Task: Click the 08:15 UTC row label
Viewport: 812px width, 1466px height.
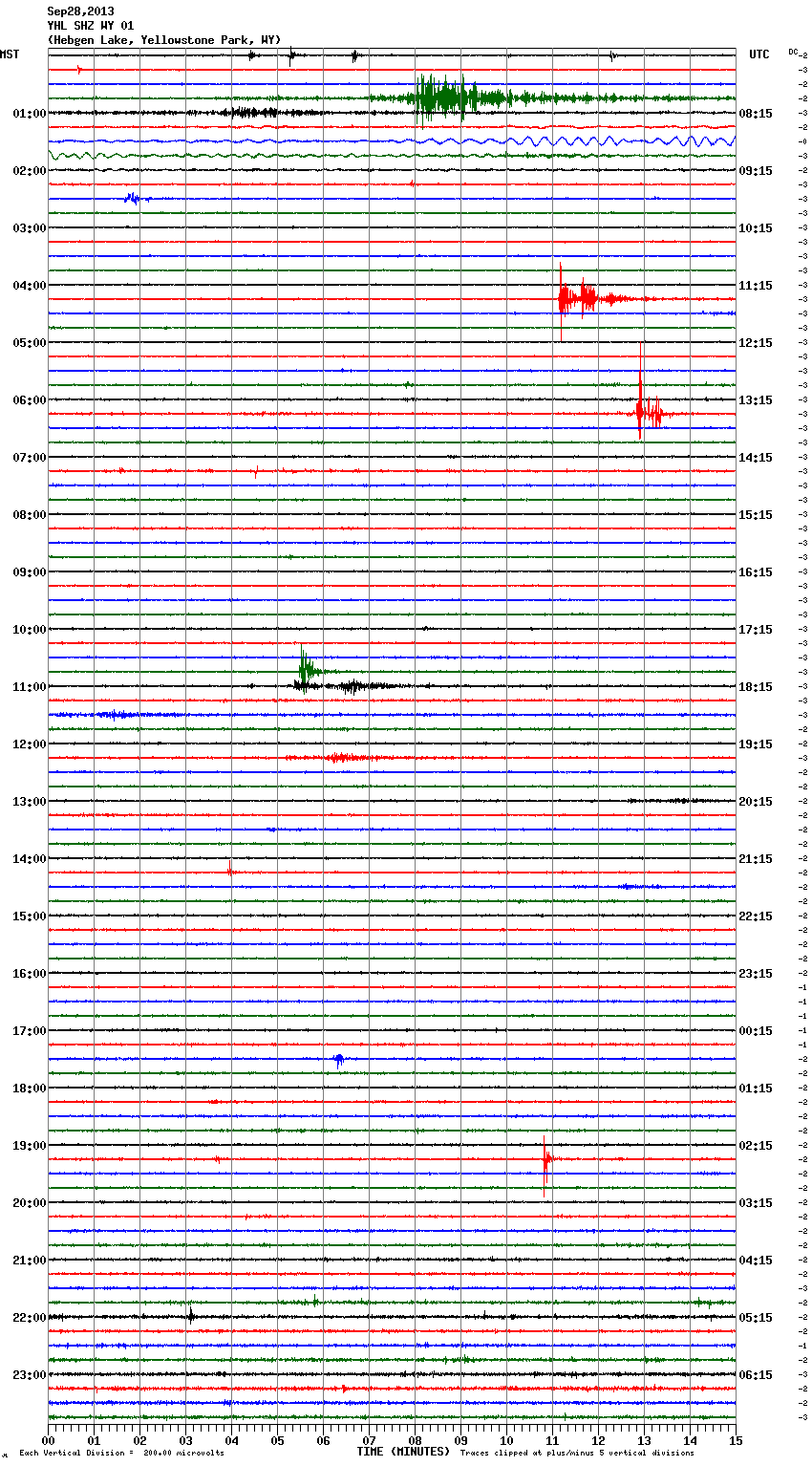Action: pyautogui.click(x=756, y=114)
